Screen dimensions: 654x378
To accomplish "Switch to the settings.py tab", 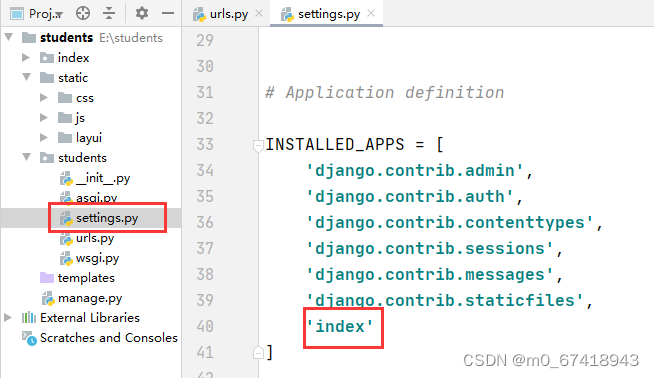I will (329, 14).
